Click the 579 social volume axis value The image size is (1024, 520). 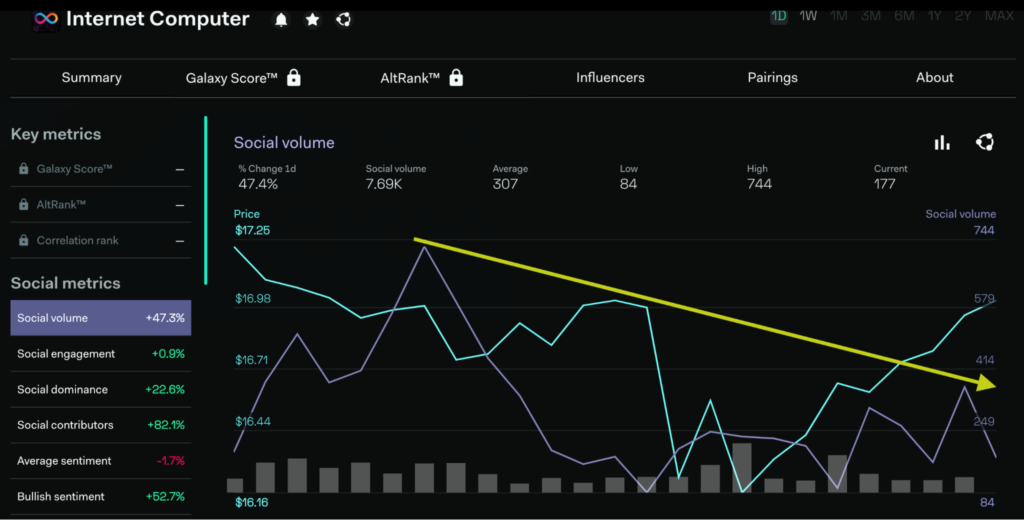click(x=984, y=299)
